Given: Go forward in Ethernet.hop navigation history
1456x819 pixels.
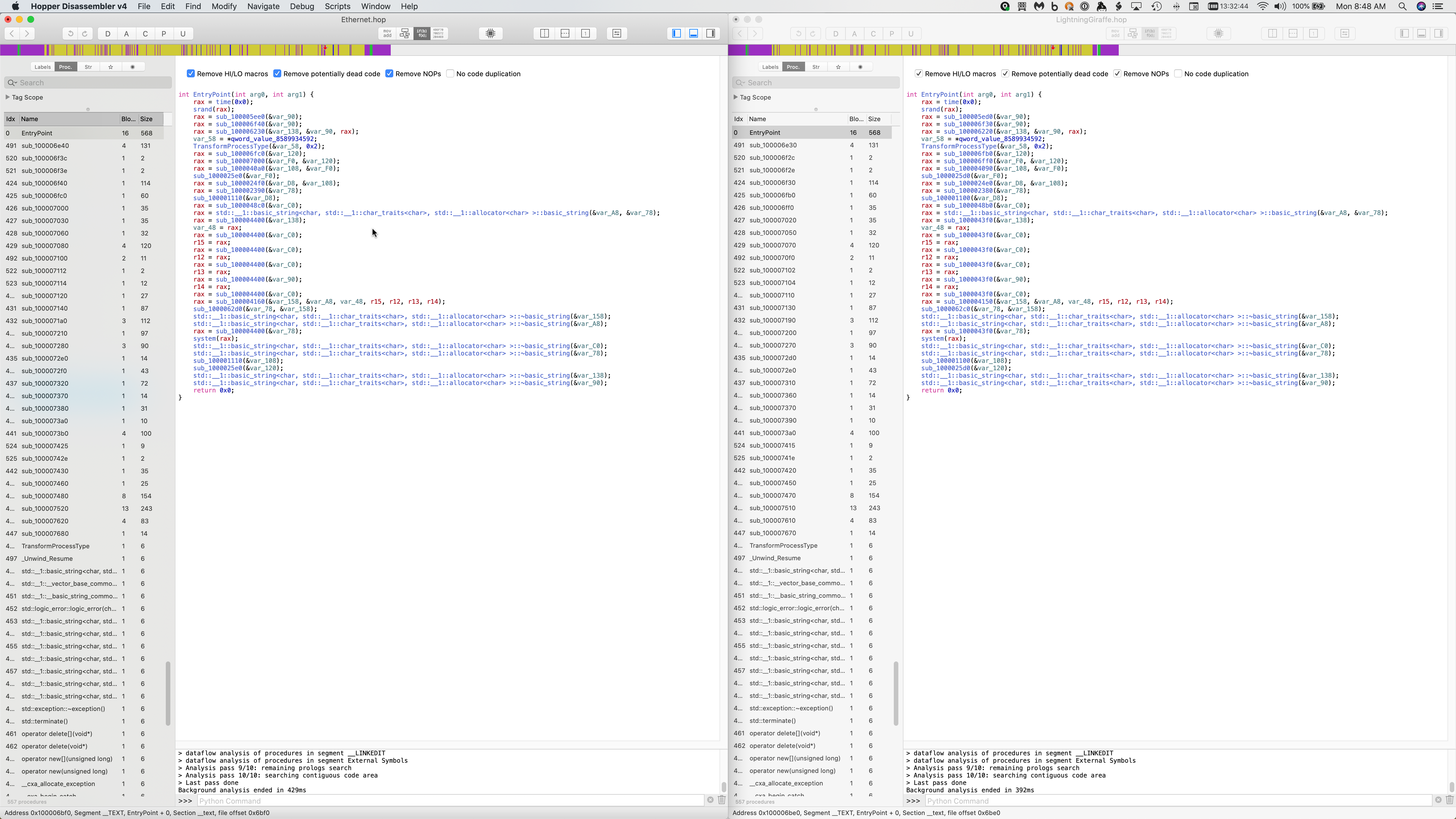Looking at the screenshot, I should 27,33.
